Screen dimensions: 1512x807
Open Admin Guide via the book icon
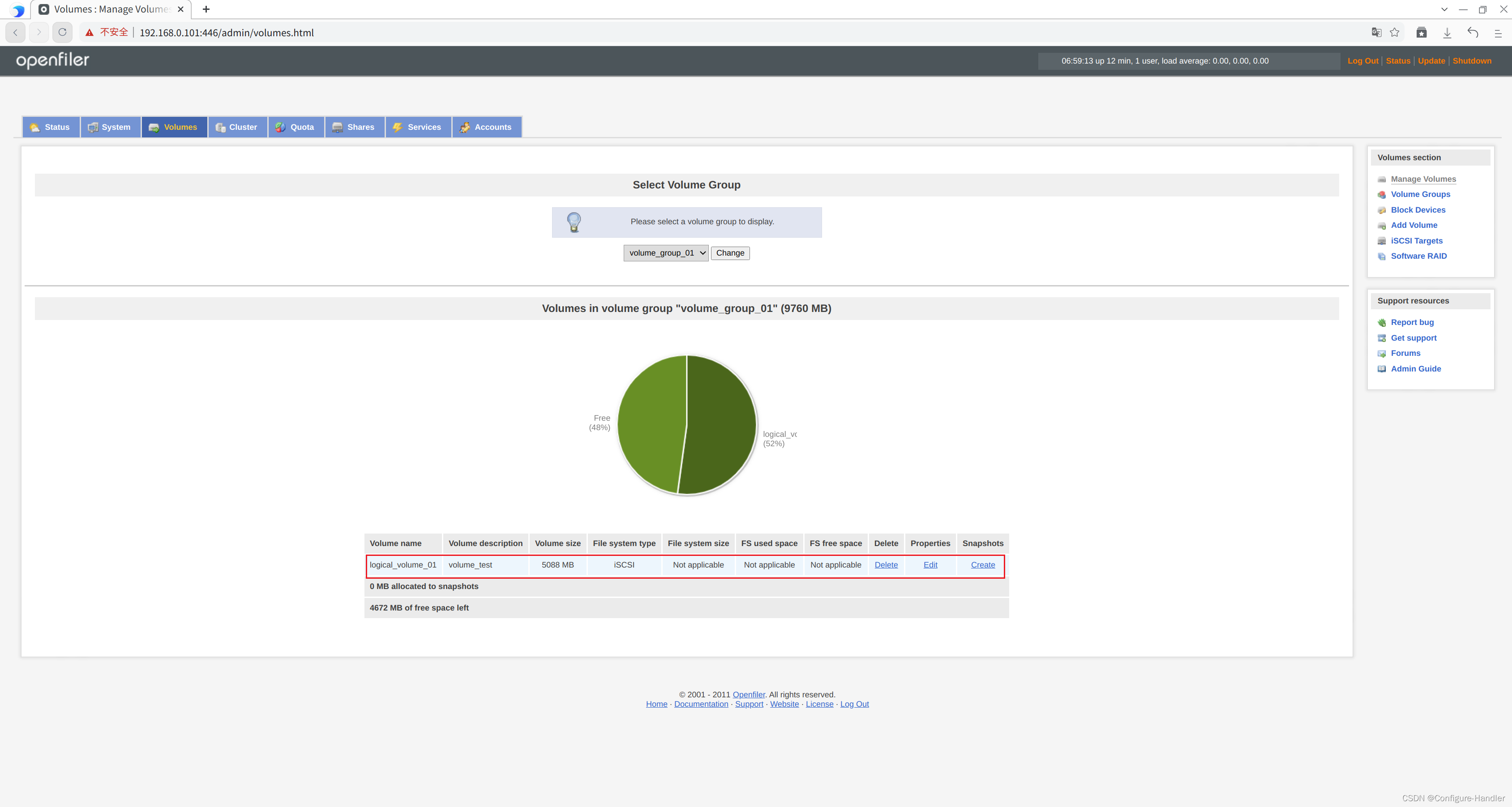[1382, 368]
